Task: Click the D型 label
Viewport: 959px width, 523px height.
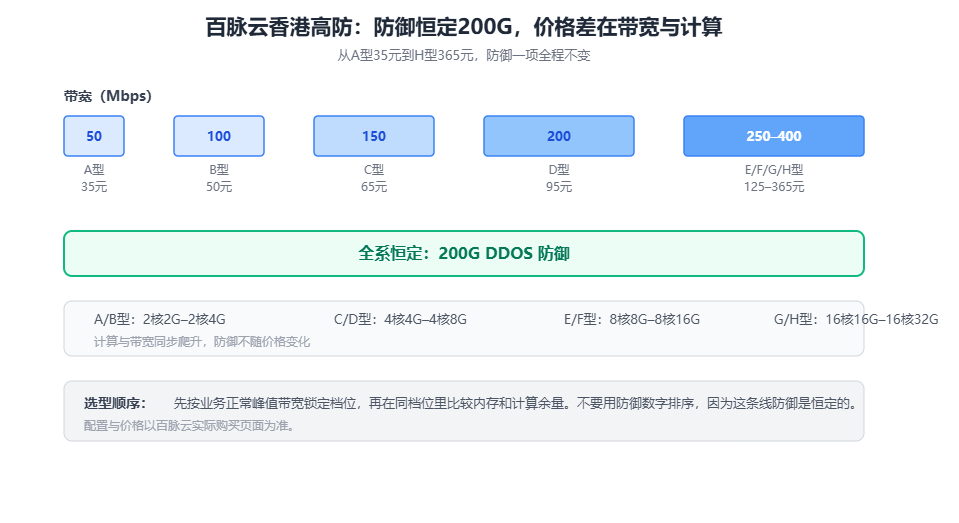Action: click(558, 169)
